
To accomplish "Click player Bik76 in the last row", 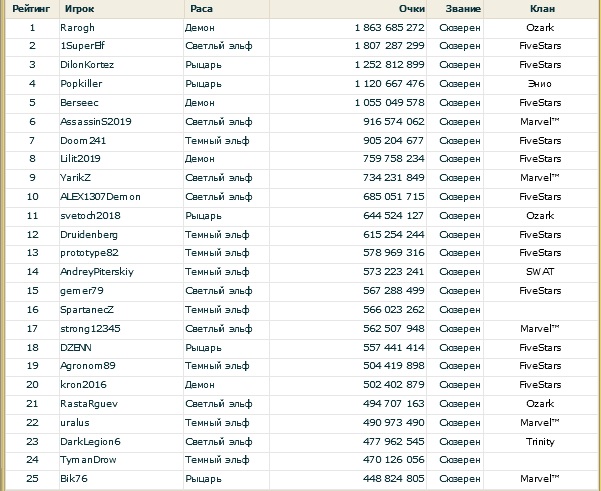I will (x=74, y=479).
